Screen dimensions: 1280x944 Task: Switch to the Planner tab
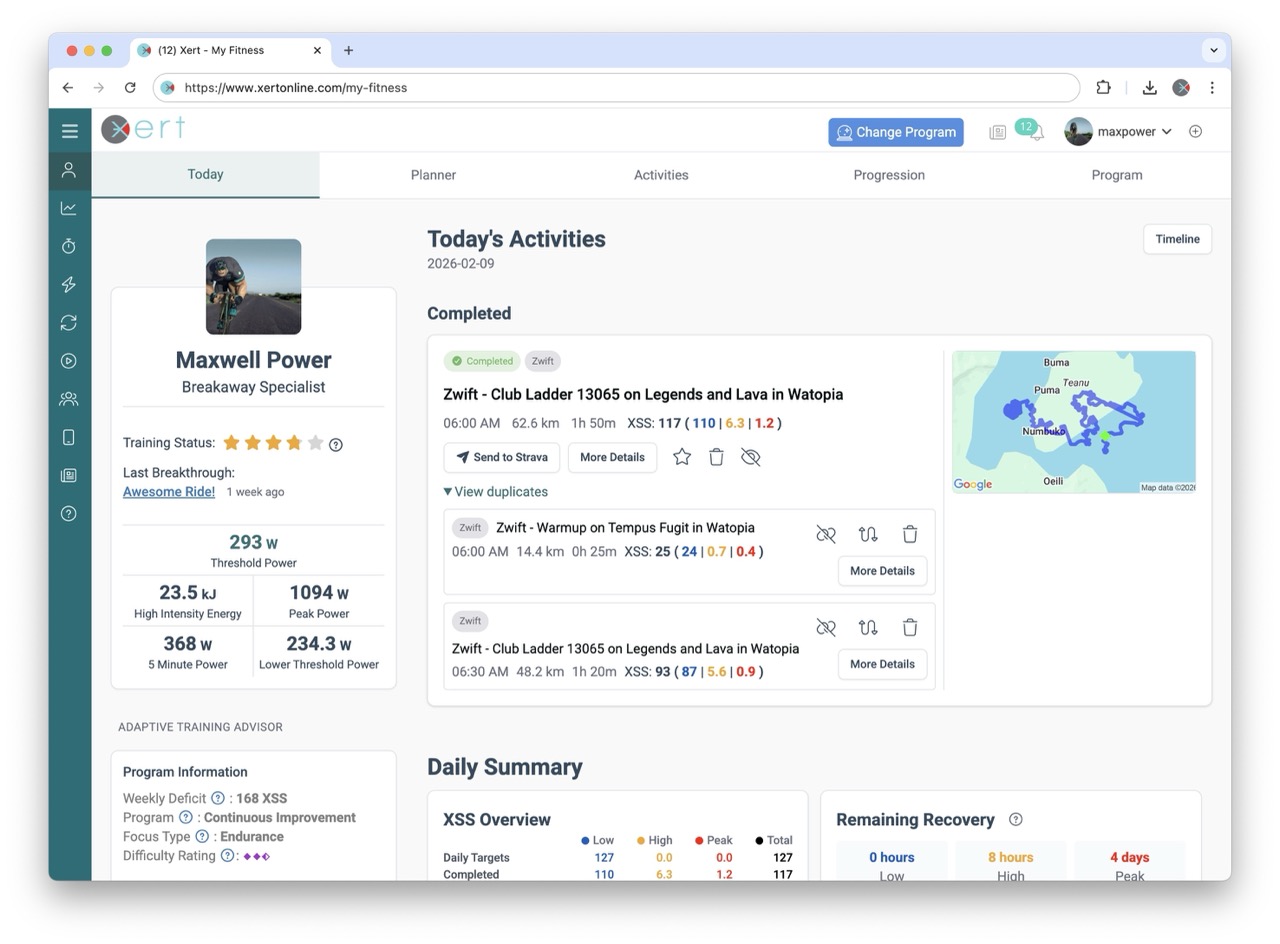coord(433,175)
